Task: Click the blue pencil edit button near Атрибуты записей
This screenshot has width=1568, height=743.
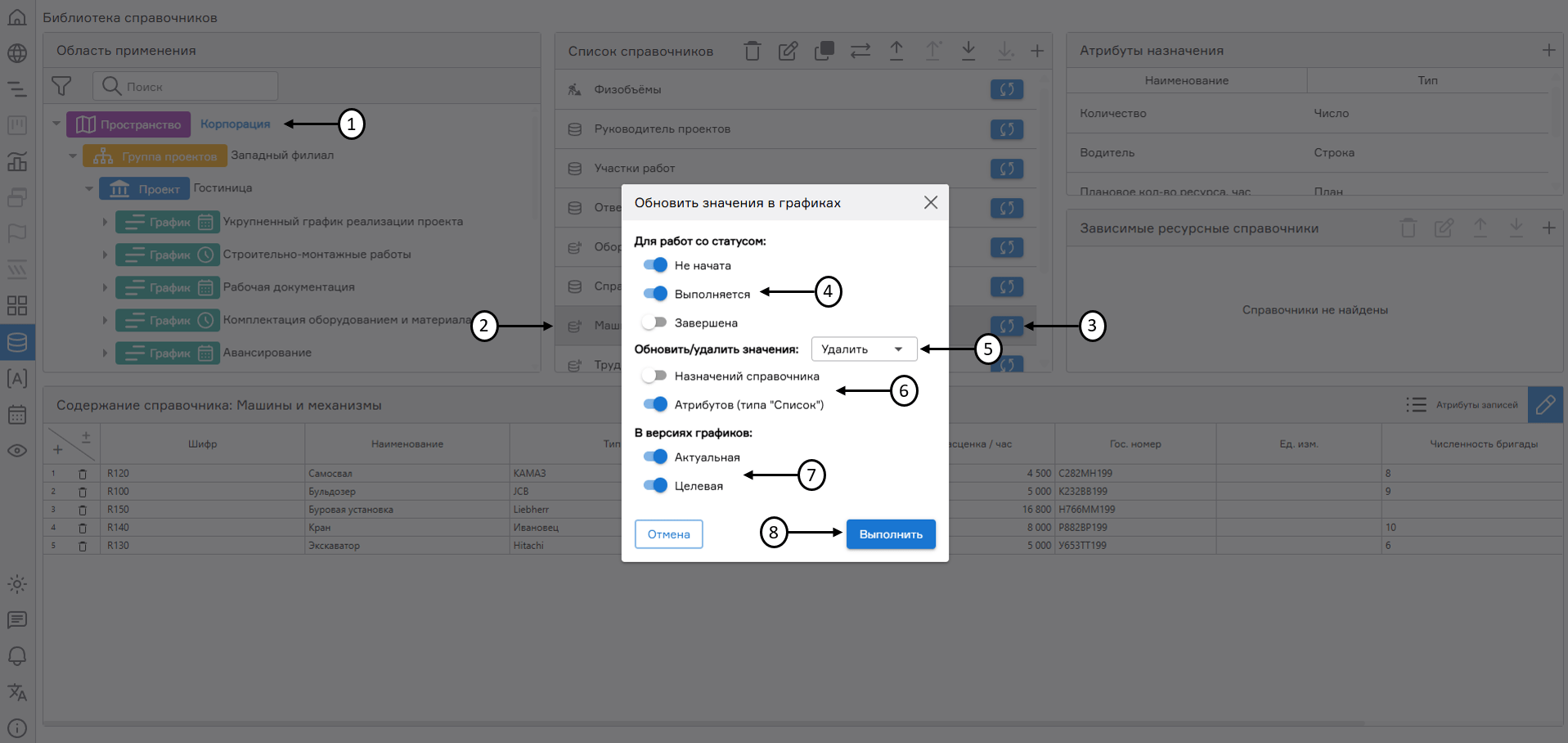Action: tap(1544, 405)
